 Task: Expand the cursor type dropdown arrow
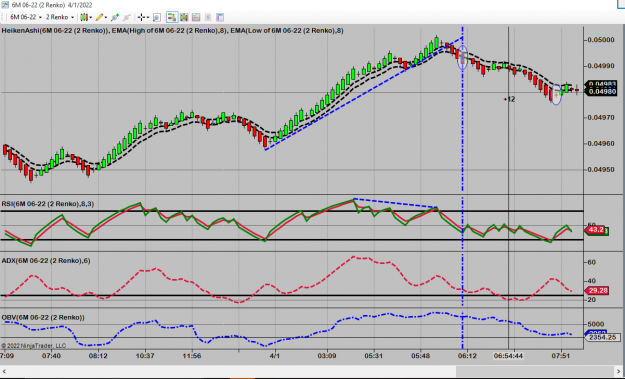(148, 17)
